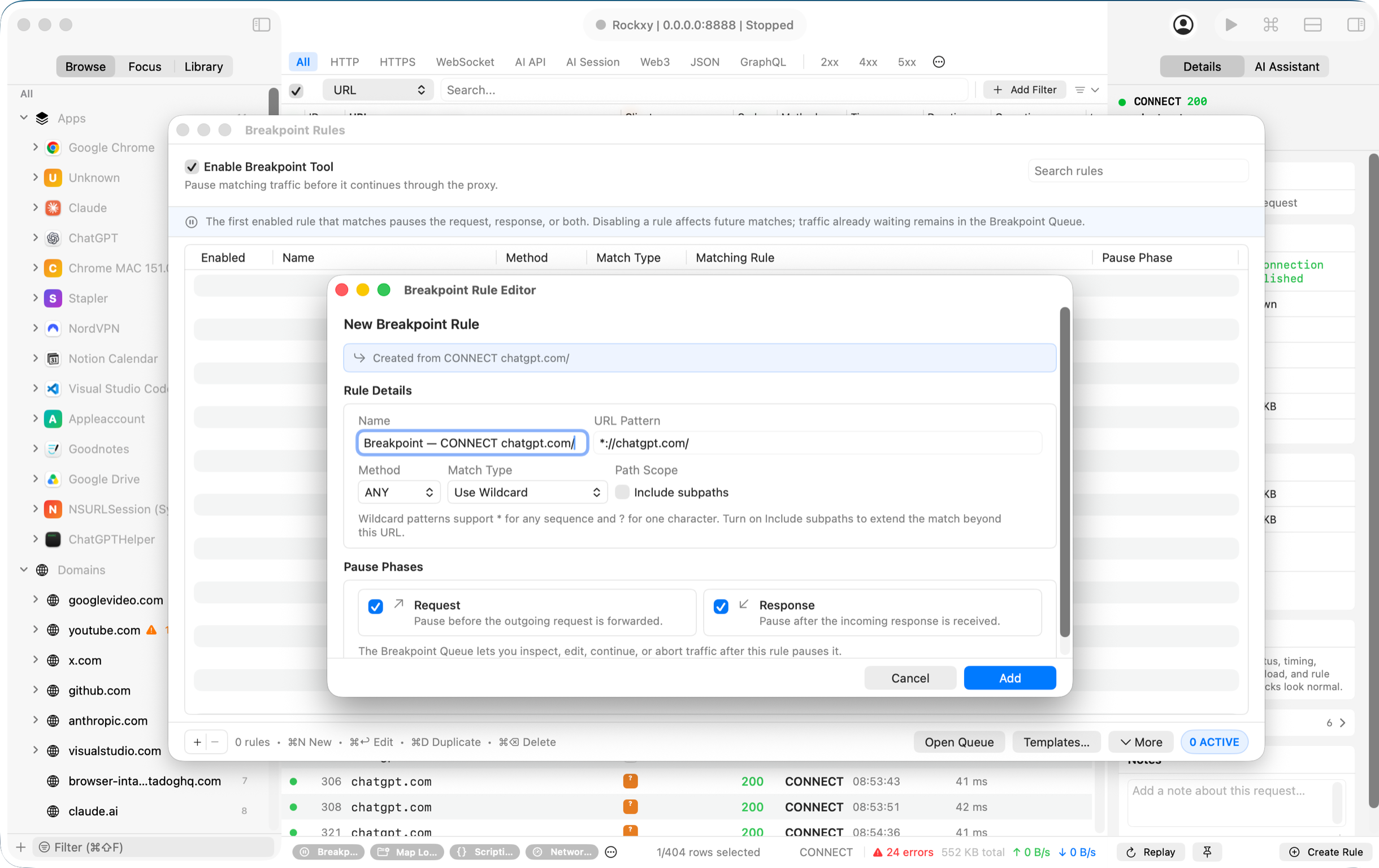Toggle the left sidebar panel icon
This screenshot has width=1379, height=868.
[x=261, y=25]
